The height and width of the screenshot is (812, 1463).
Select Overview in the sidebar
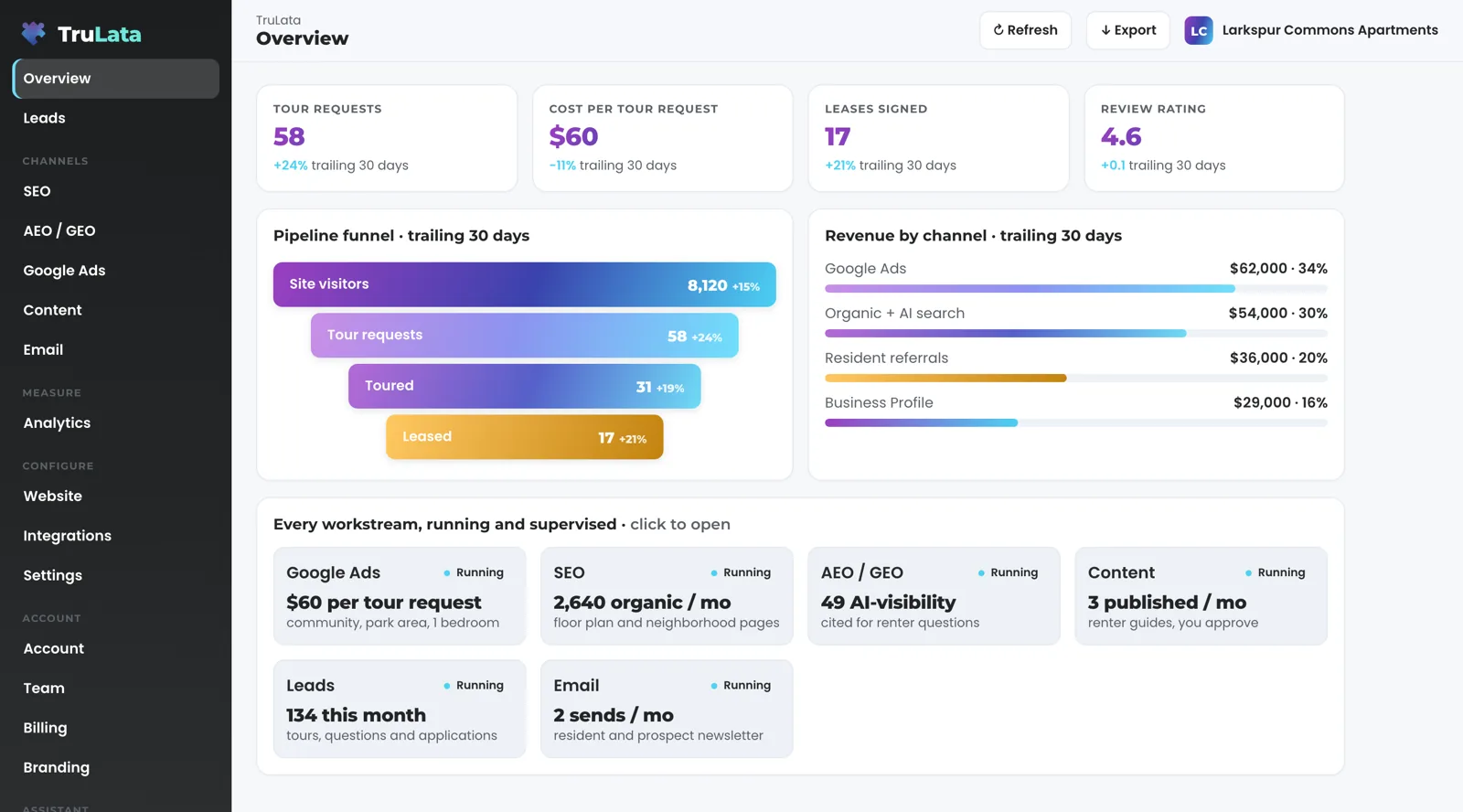tap(116, 79)
